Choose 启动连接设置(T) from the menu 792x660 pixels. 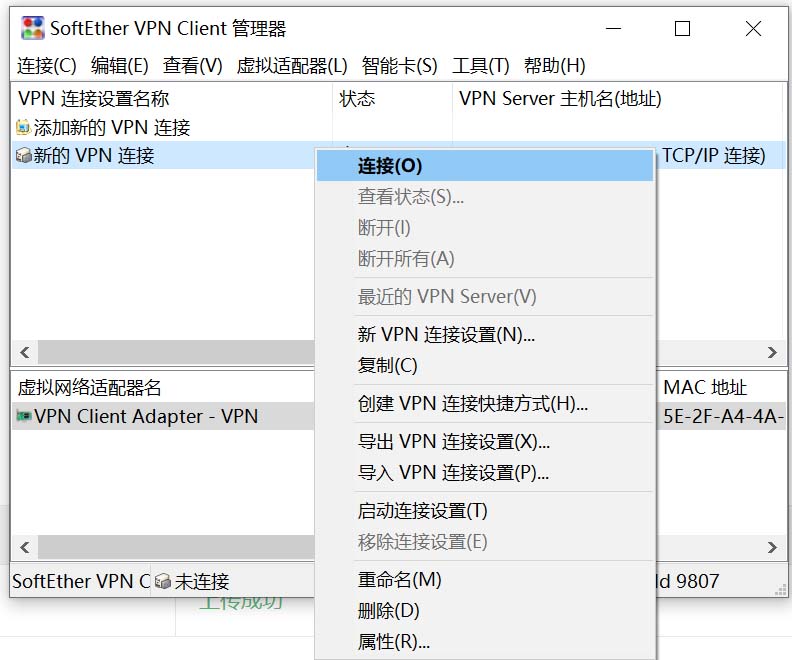coord(422,511)
